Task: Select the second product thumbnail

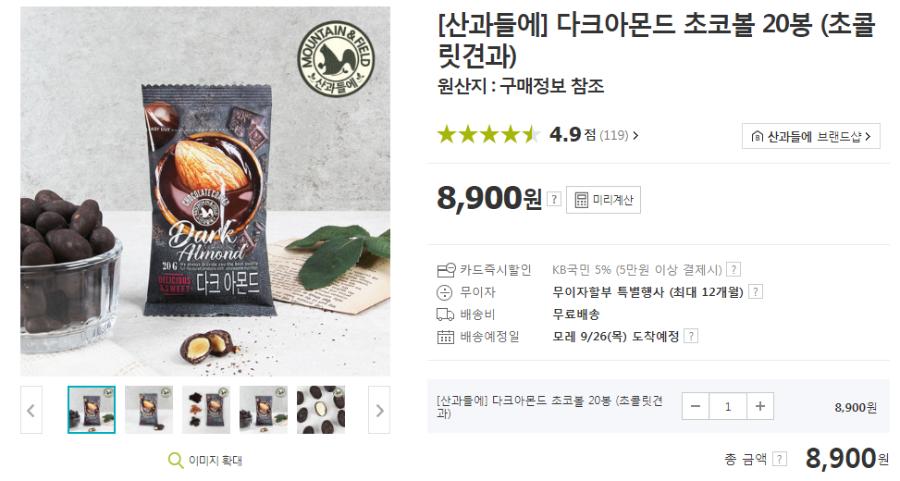Action: [149, 410]
